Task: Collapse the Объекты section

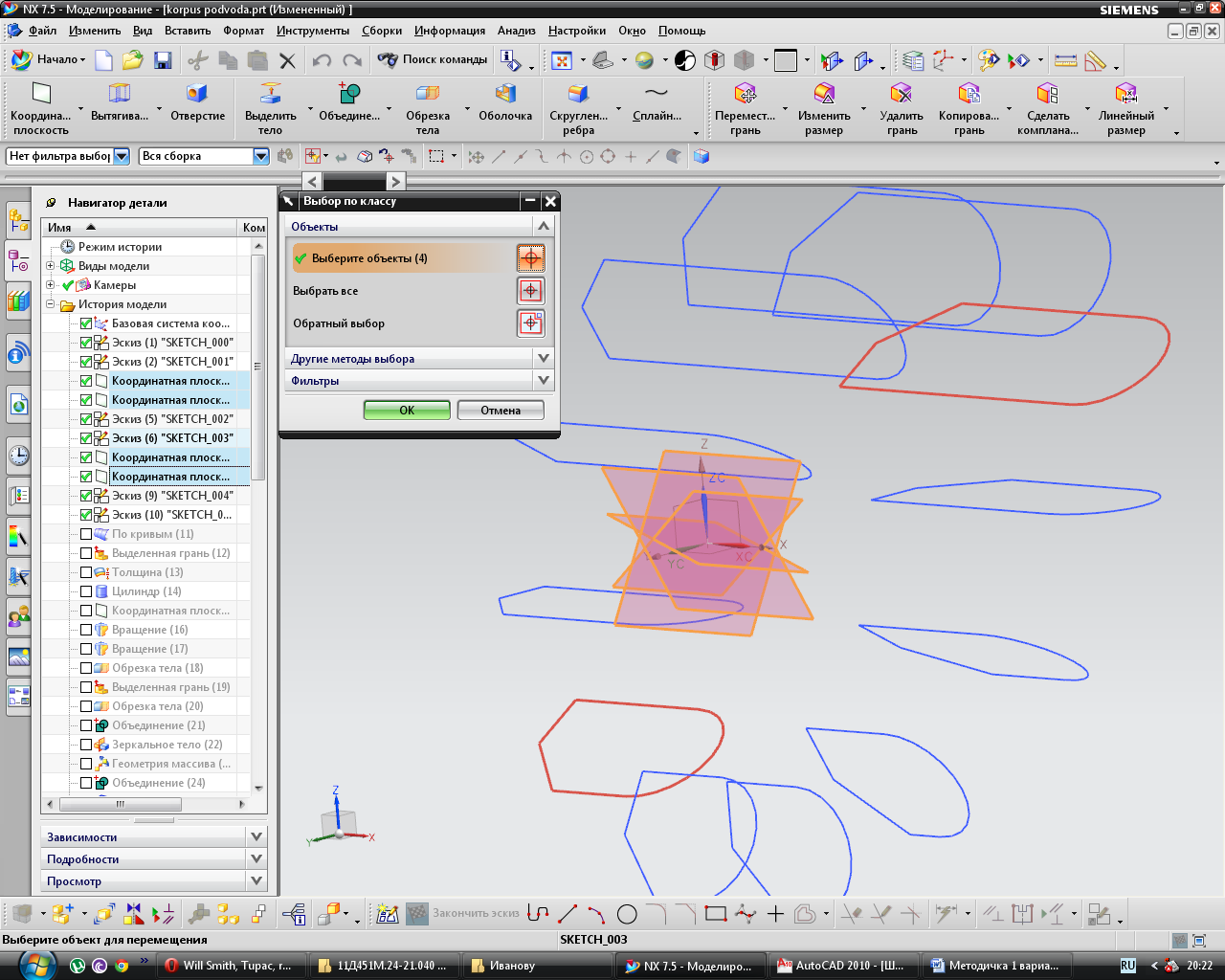Action: point(544,227)
